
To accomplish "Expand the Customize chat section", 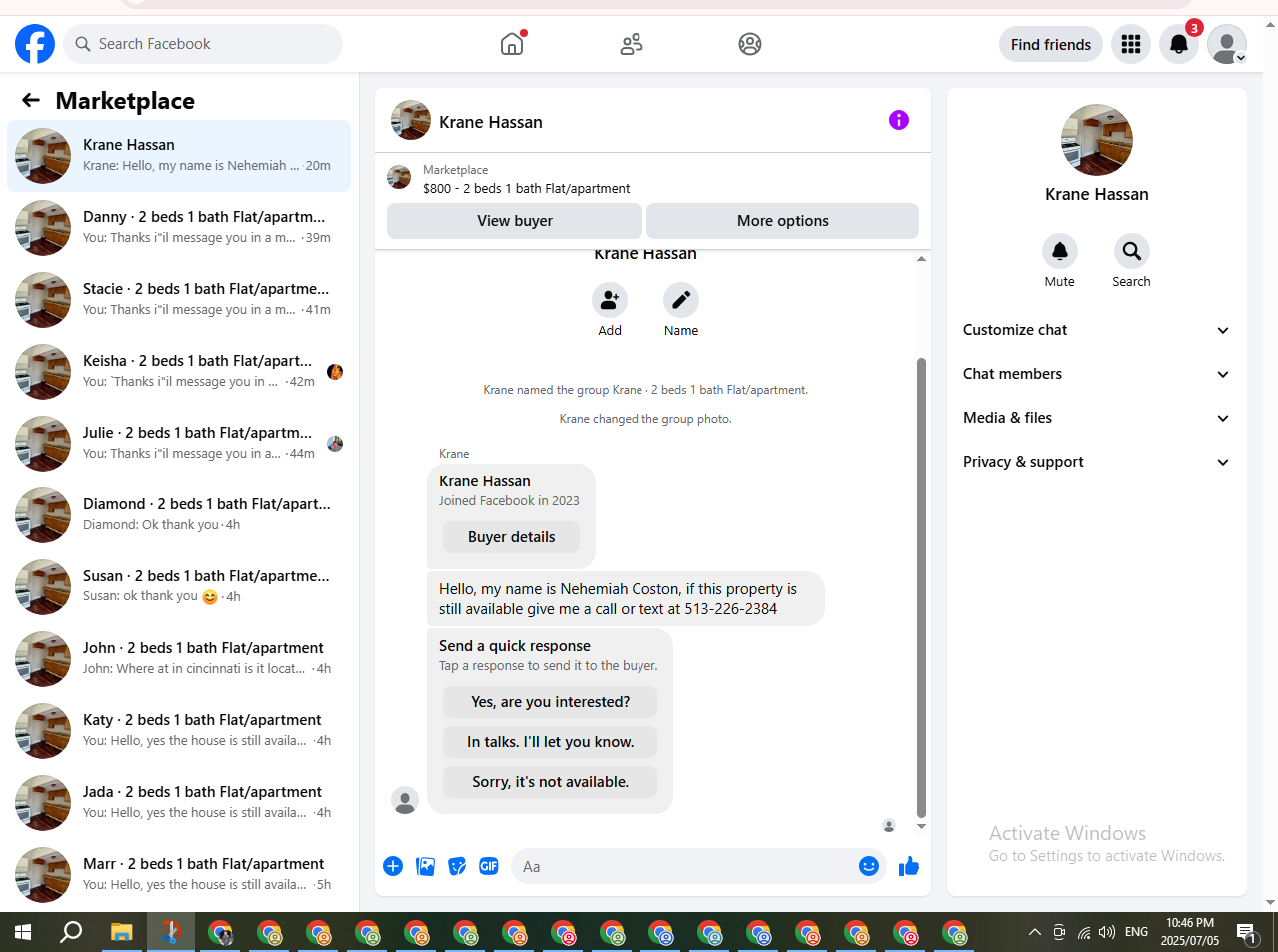I will tap(1096, 330).
